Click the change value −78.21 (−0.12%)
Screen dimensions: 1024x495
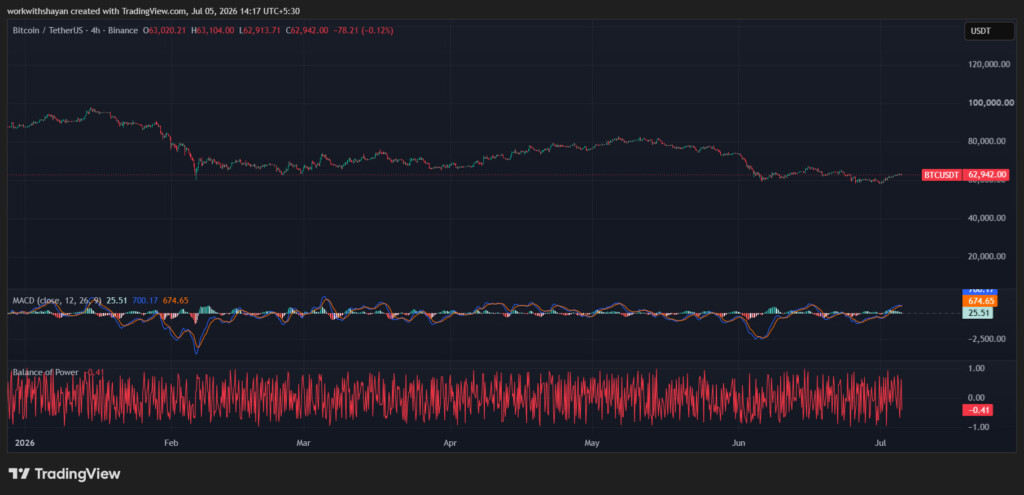tap(362, 31)
